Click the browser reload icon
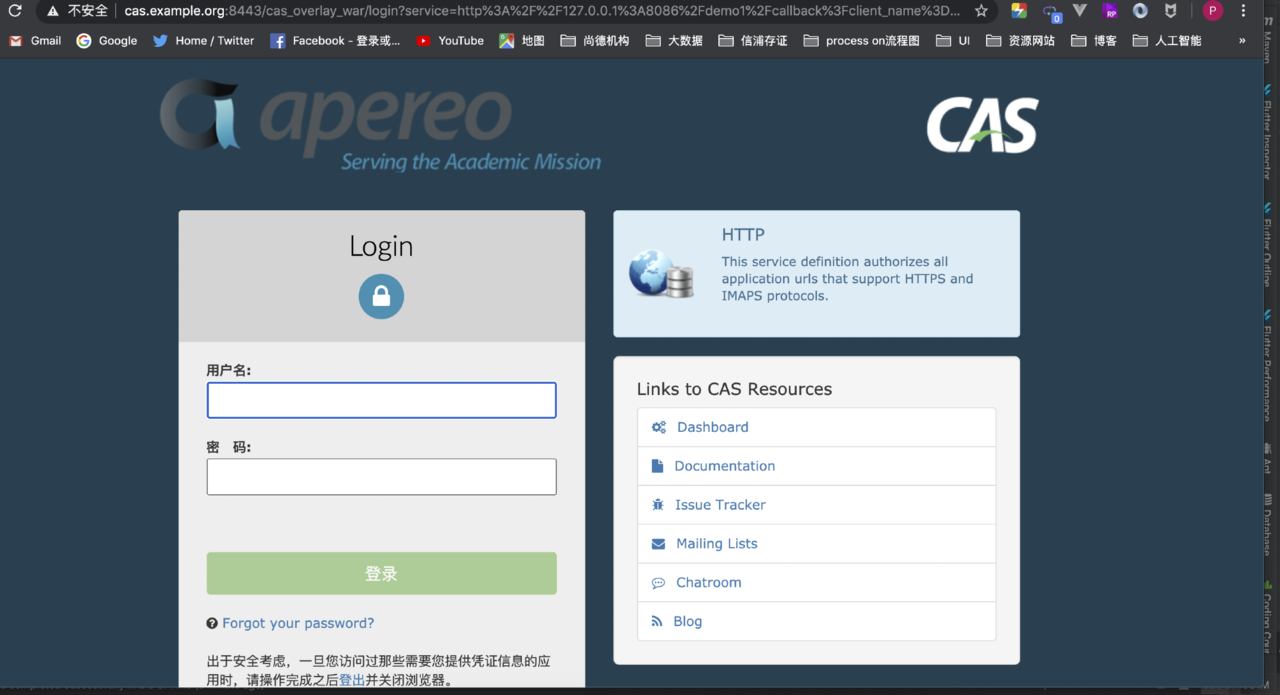This screenshot has height=695, width=1280. pos(15,11)
